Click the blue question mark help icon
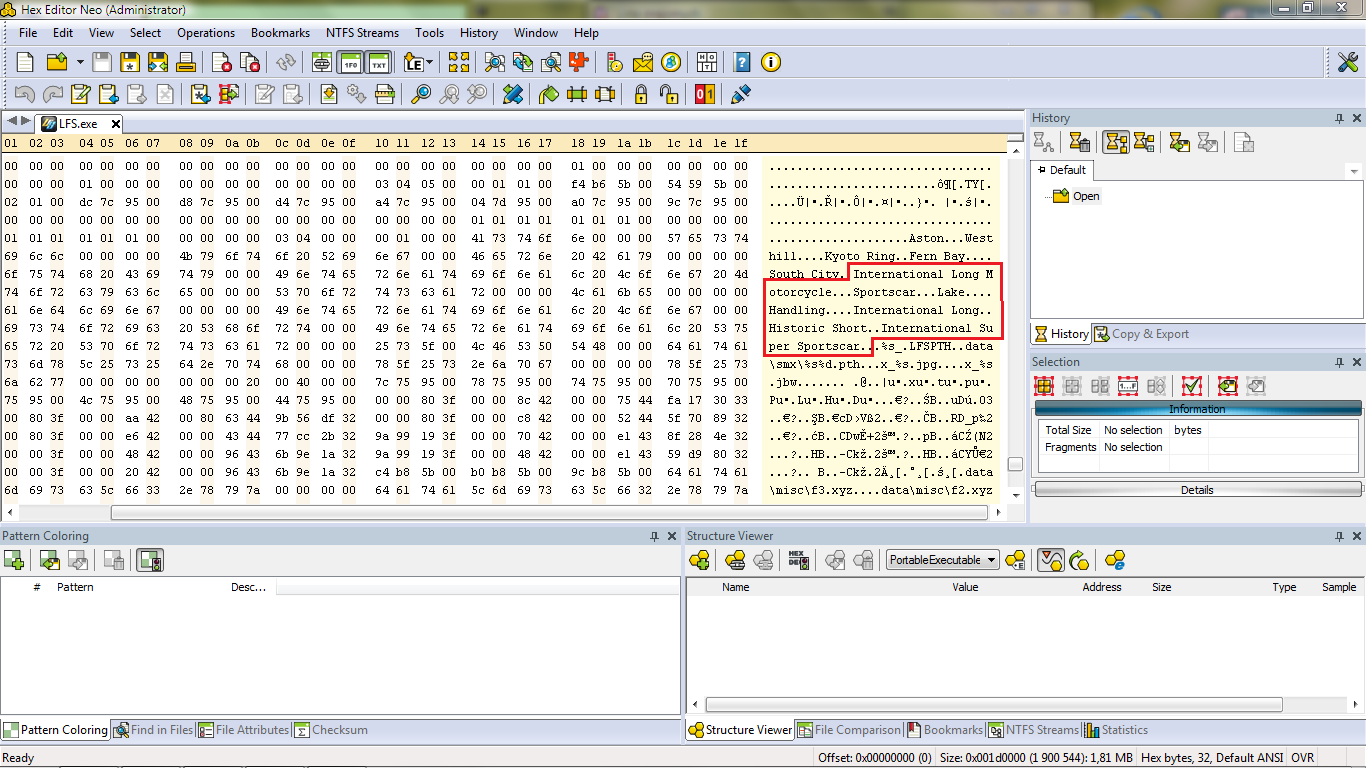This screenshot has height=768, width=1366. tap(742, 62)
